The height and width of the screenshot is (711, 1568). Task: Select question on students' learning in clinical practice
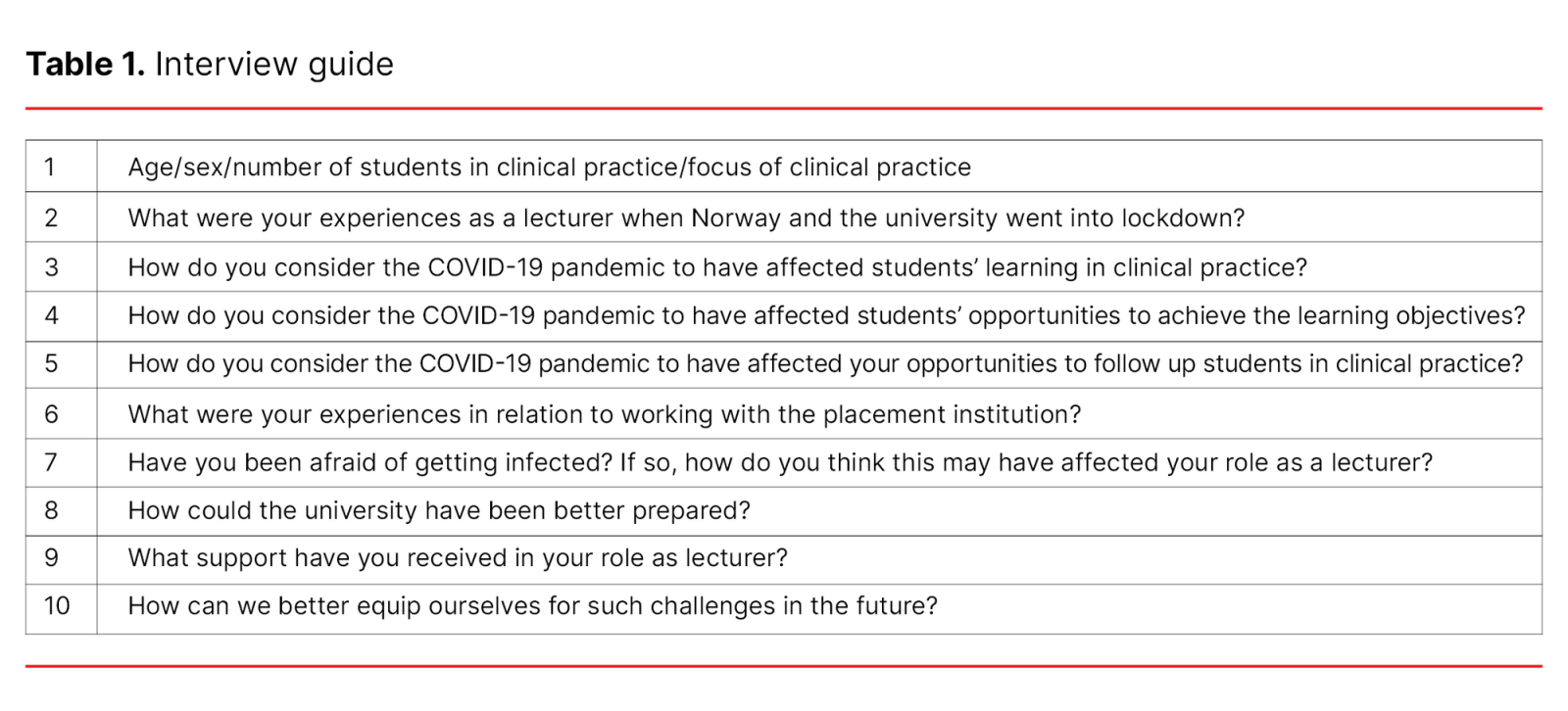click(x=717, y=268)
